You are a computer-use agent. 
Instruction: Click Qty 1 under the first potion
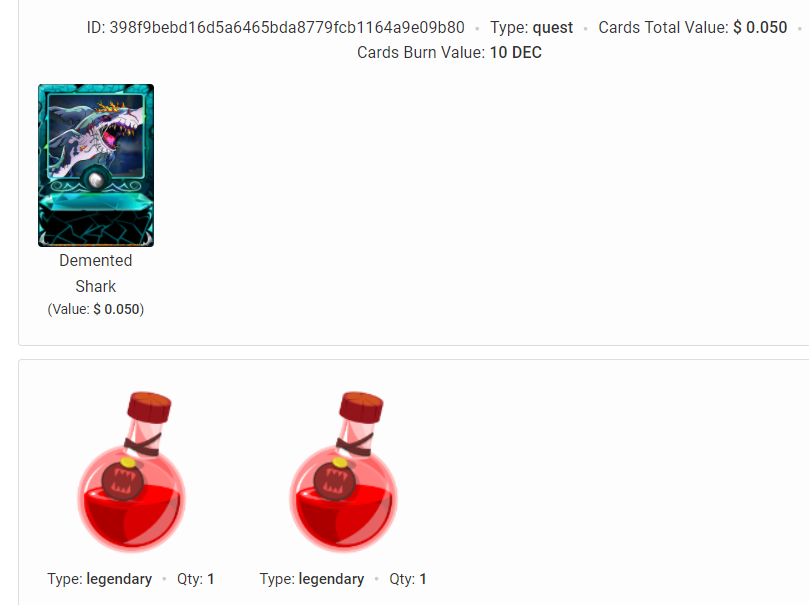point(196,579)
